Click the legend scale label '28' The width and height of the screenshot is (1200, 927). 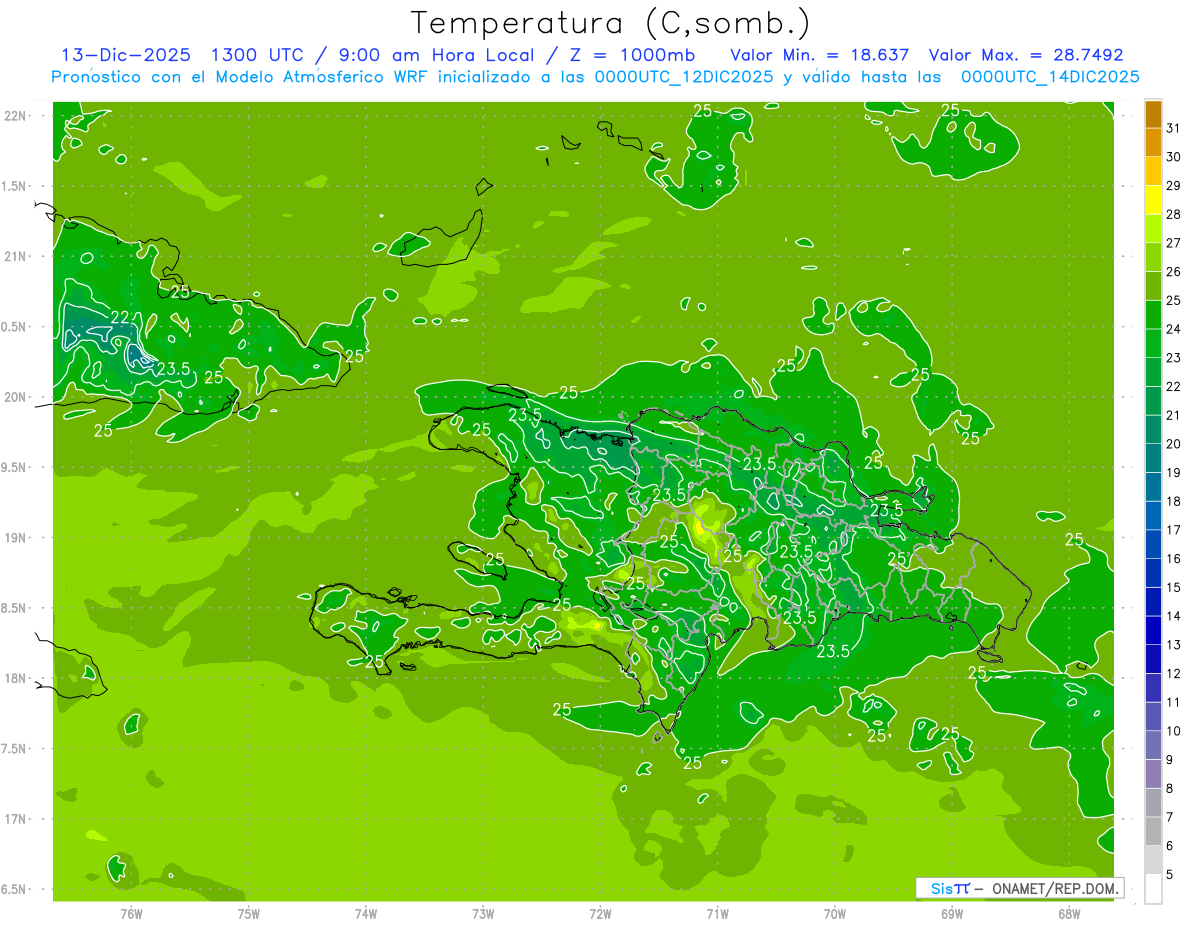[1174, 214]
